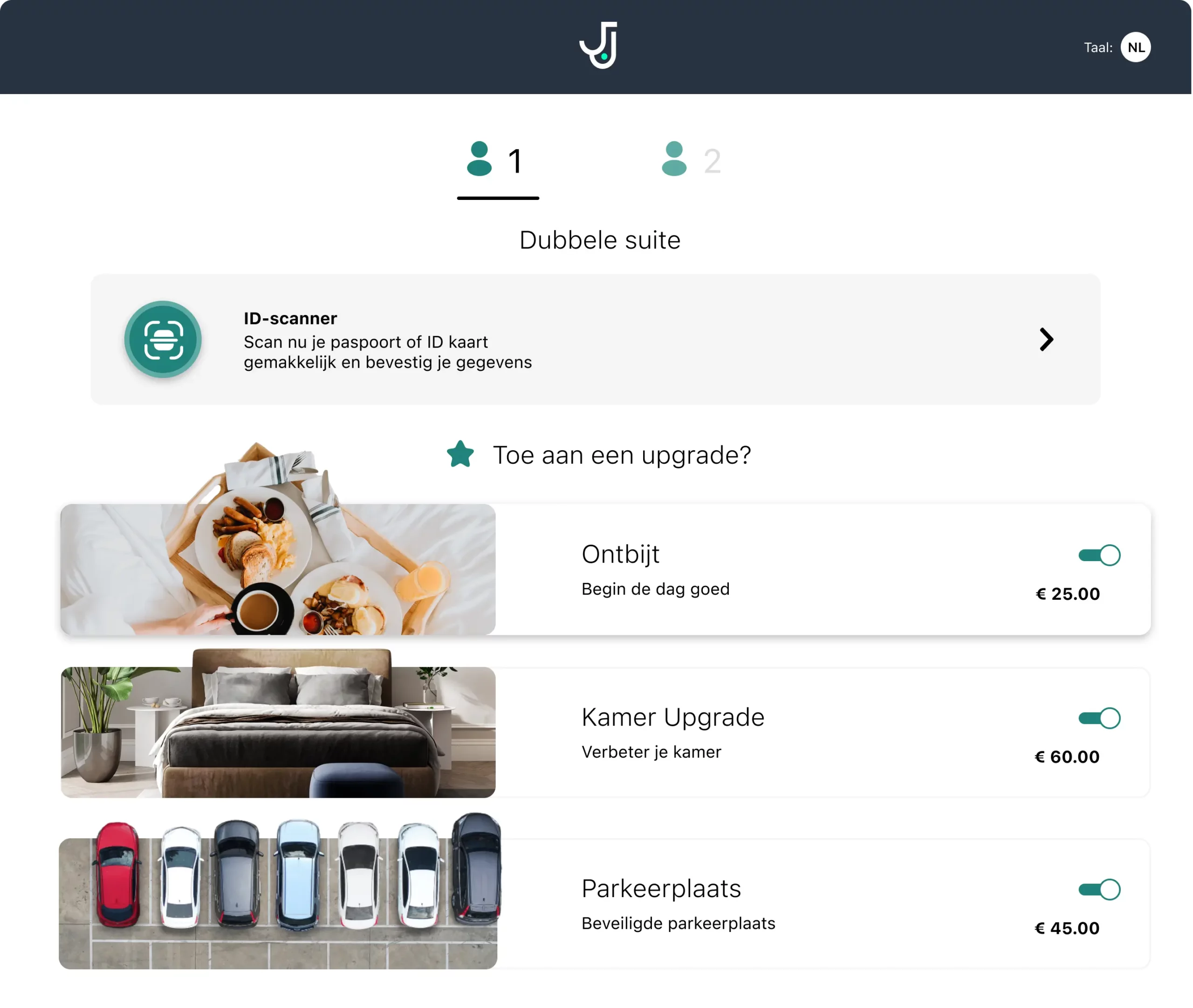Click the Ontbijt toggle knob
Viewport: 1193px width, 1008px height.
click(x=1111, y=554)
